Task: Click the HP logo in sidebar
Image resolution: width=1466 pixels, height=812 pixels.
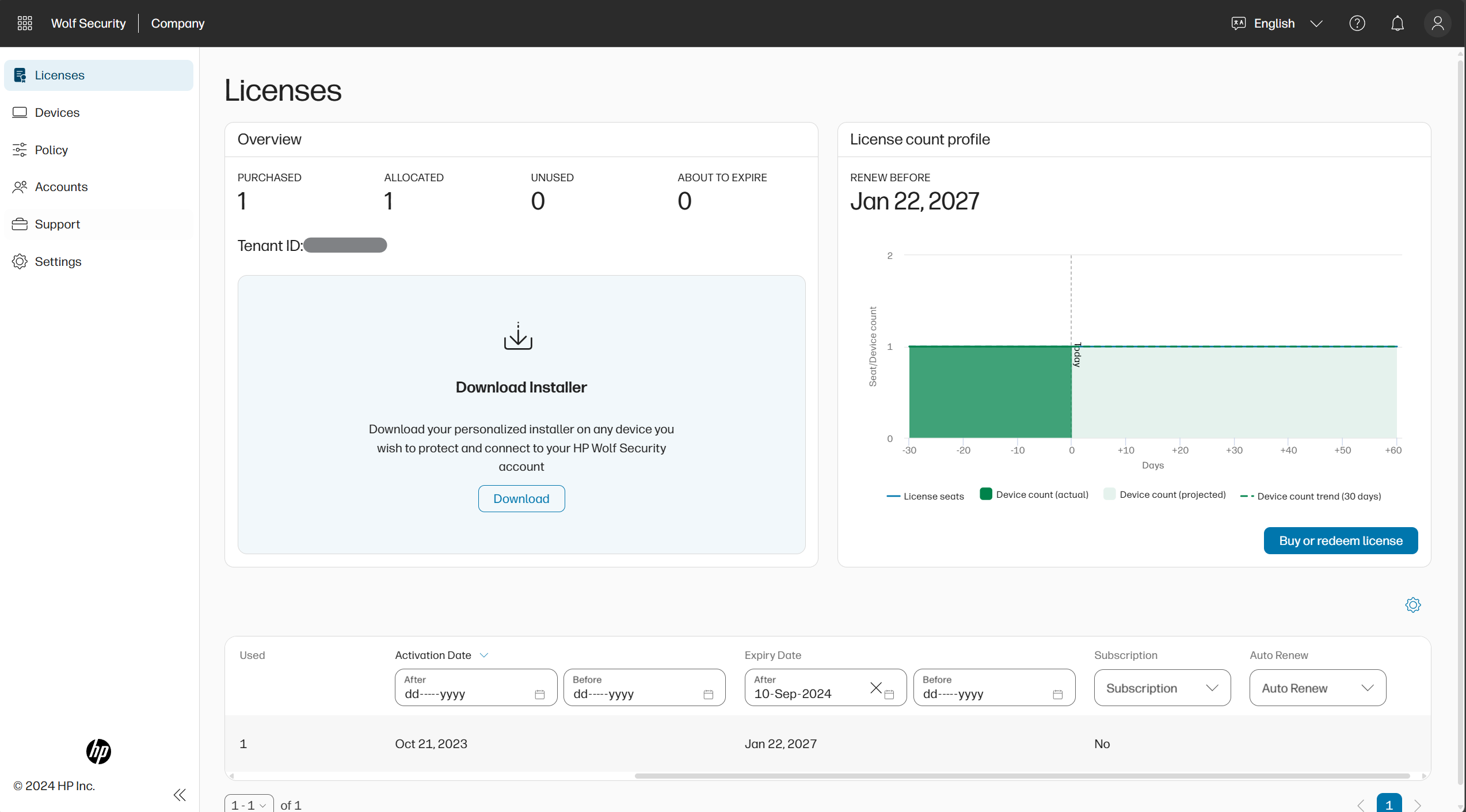Action: click(98, 751)
